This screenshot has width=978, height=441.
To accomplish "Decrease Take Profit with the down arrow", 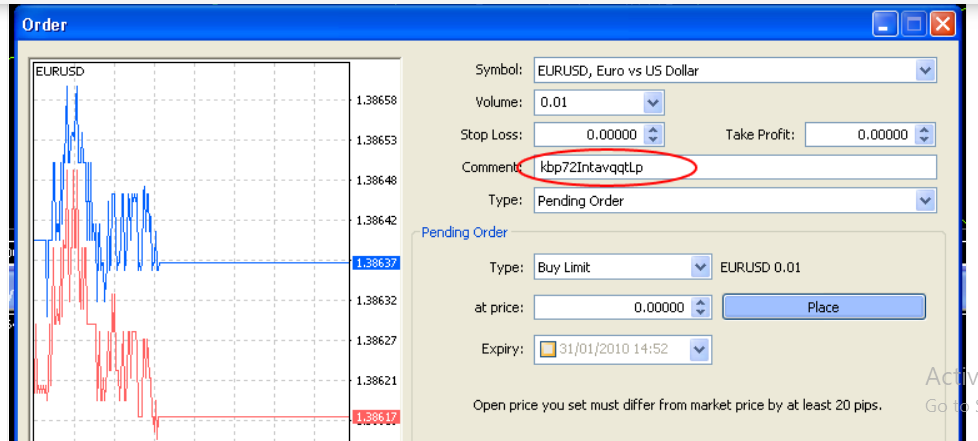I will click(x=924, y=140).
